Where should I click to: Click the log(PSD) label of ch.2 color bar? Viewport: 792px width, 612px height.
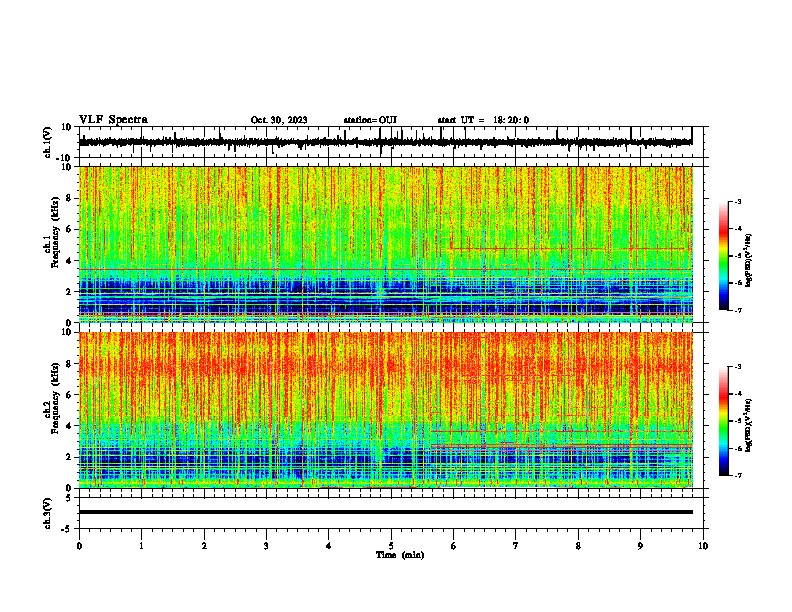pyautogui.click(x=749, y=425)
